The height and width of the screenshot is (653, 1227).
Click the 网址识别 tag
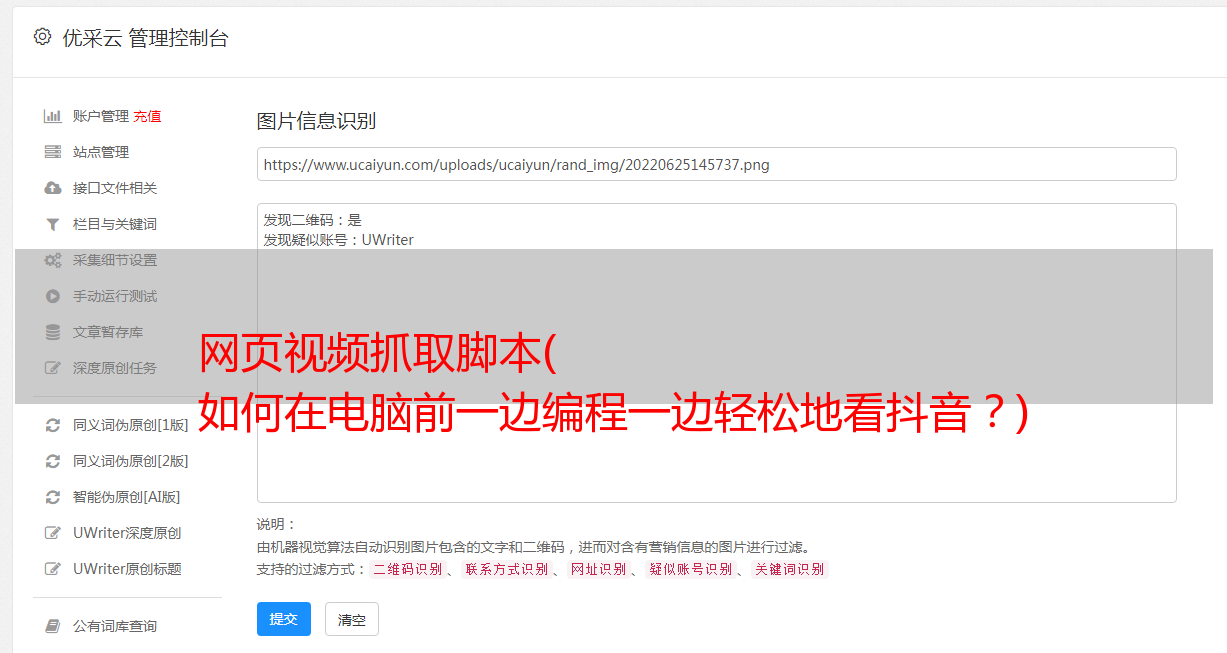(598, 569)
